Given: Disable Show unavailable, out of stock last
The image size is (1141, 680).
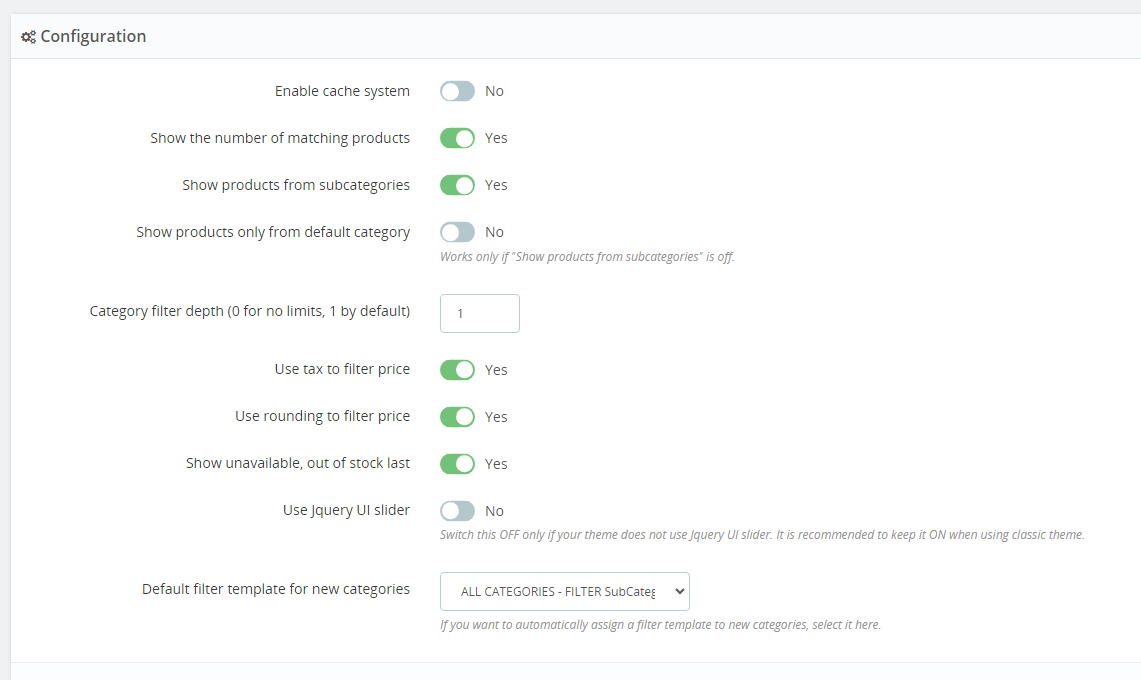Looking at the screenshot, I should [x=457, y=464].
